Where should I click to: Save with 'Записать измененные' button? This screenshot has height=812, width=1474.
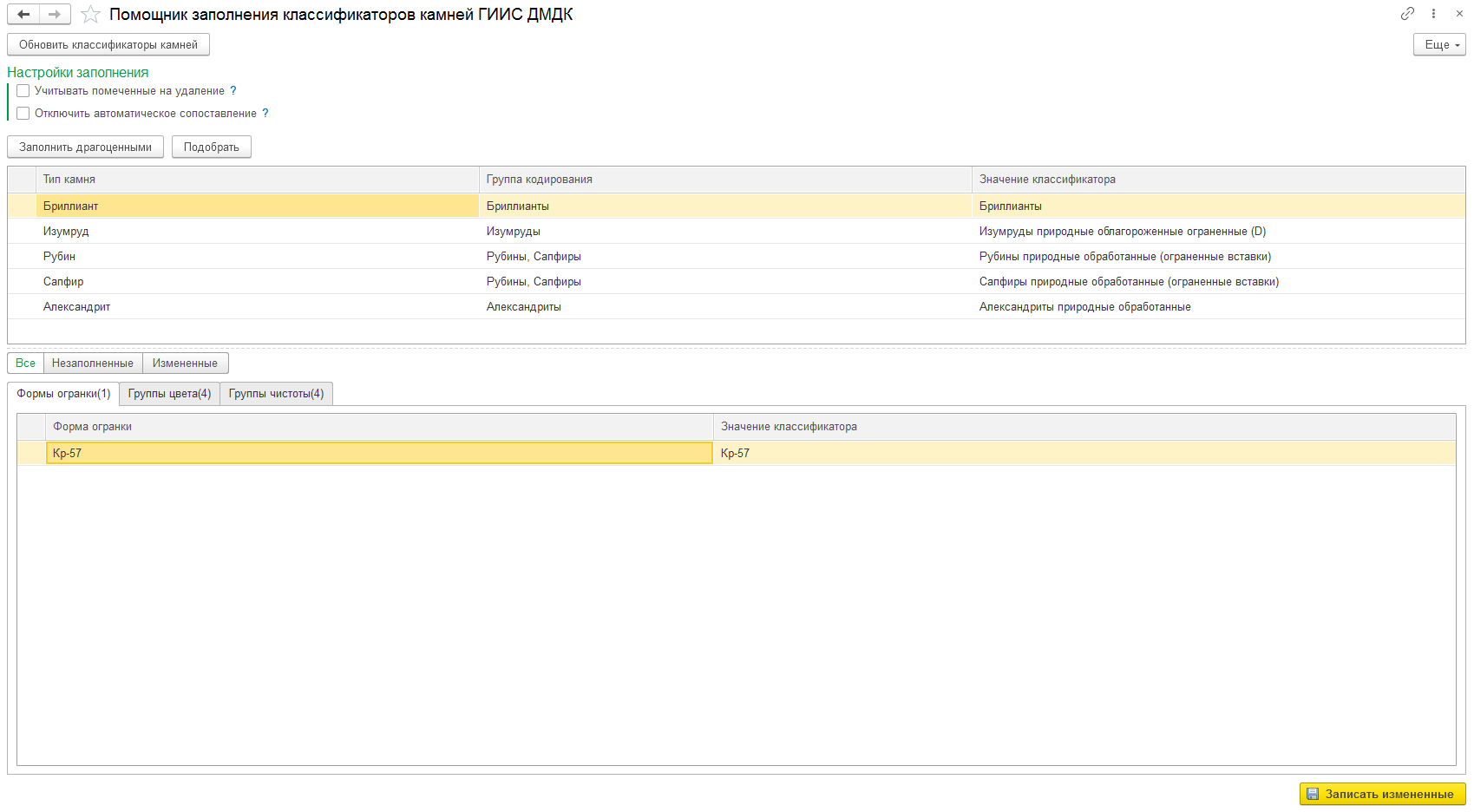click(x=1383, y=794)
